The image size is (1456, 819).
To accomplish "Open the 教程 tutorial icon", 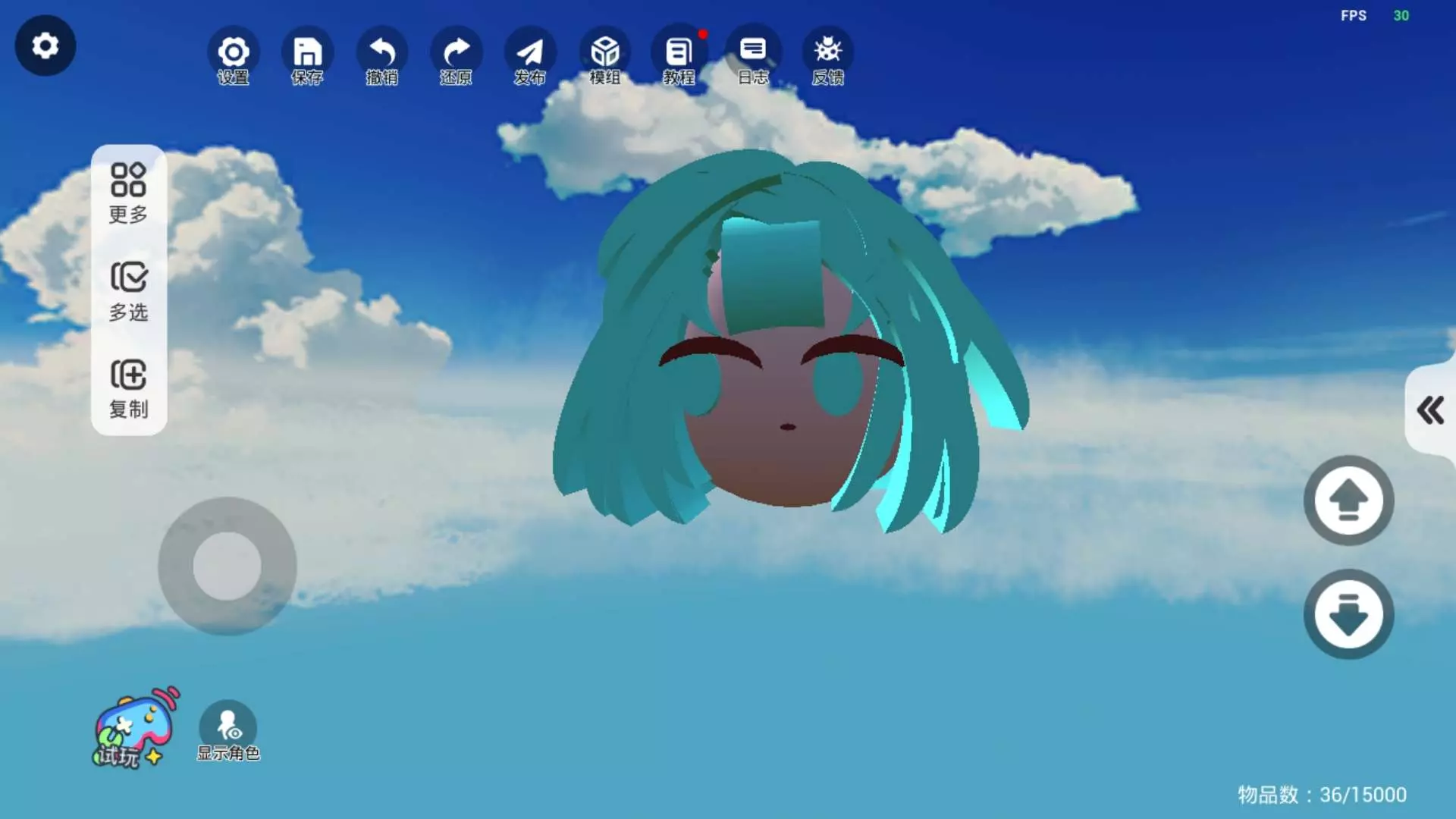I will pyautogui.click(x=679, y=53).
